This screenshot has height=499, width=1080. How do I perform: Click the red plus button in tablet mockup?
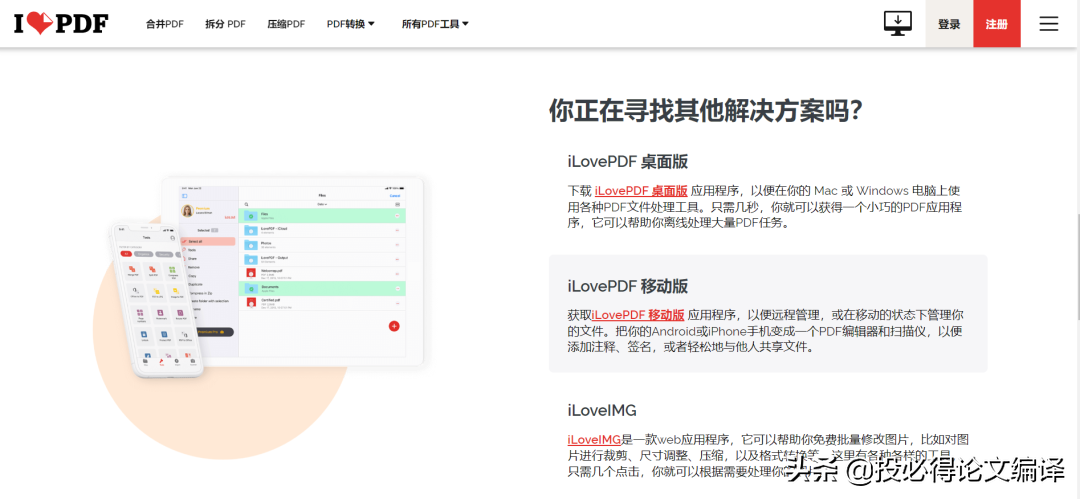pyautogui.click(x=394, y=326)
